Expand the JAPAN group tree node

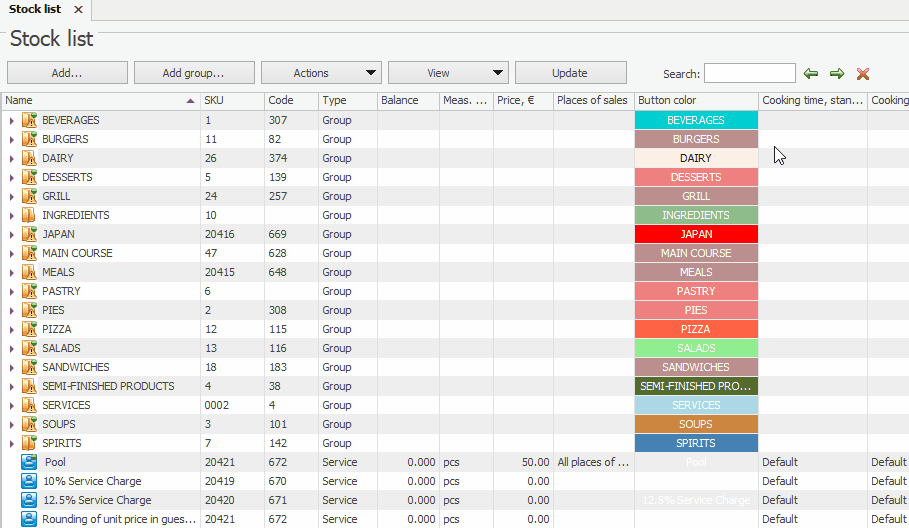click(11, 234)
